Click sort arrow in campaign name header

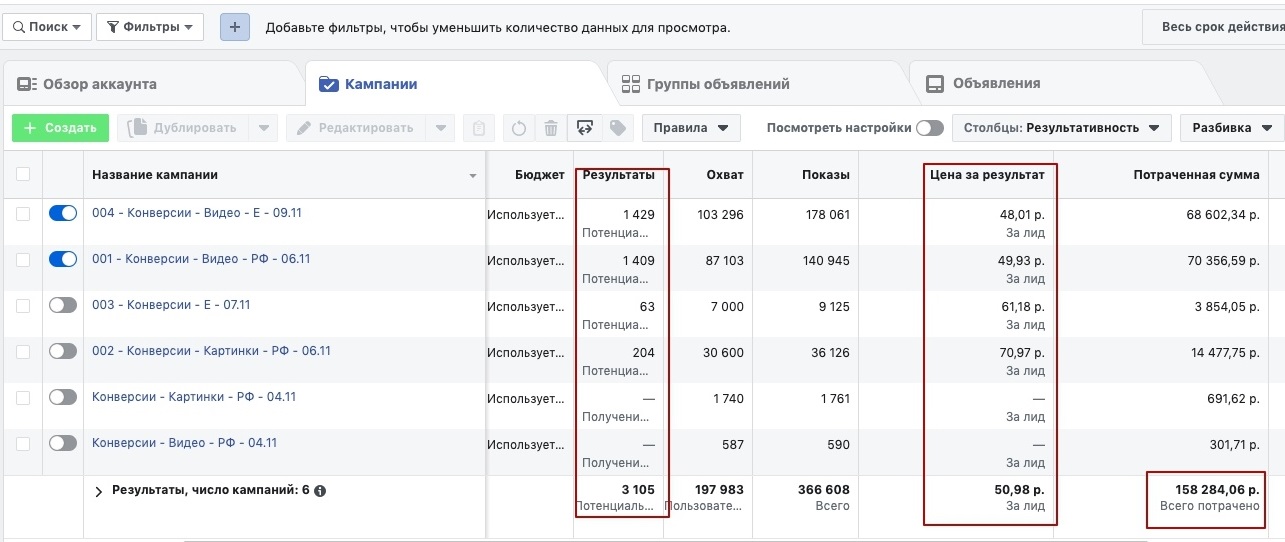pyautogui.click(x=473, y=176)
